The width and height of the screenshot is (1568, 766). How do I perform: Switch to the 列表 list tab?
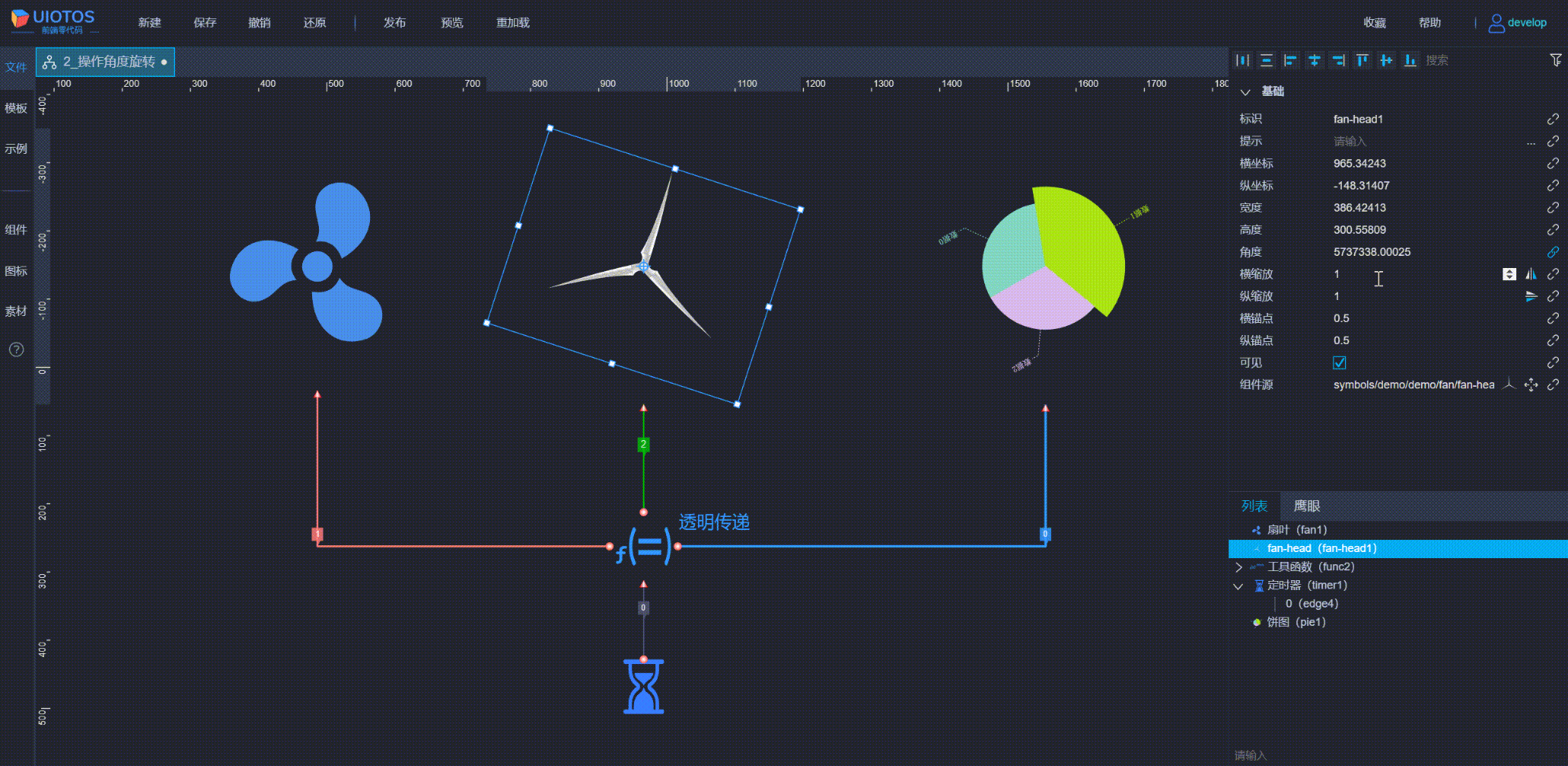[1254, 506]
